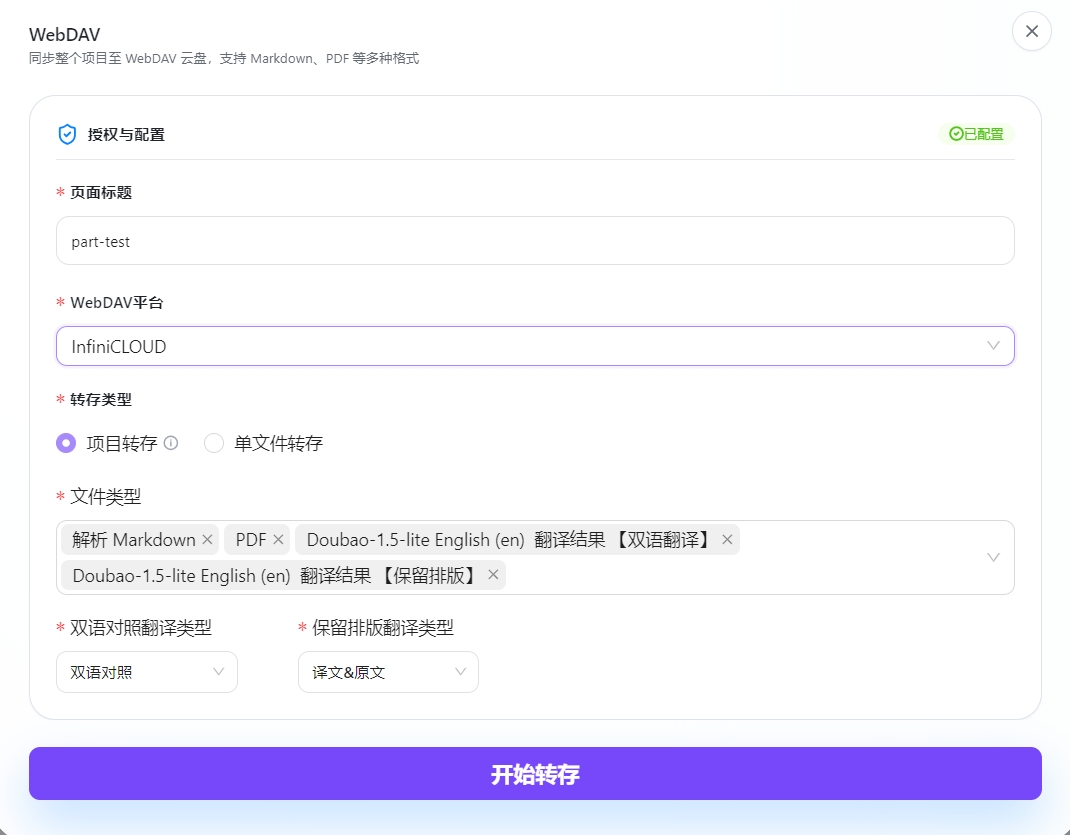
Task: Click the WebDAV dialog title text
Action: tap(63, 33)
